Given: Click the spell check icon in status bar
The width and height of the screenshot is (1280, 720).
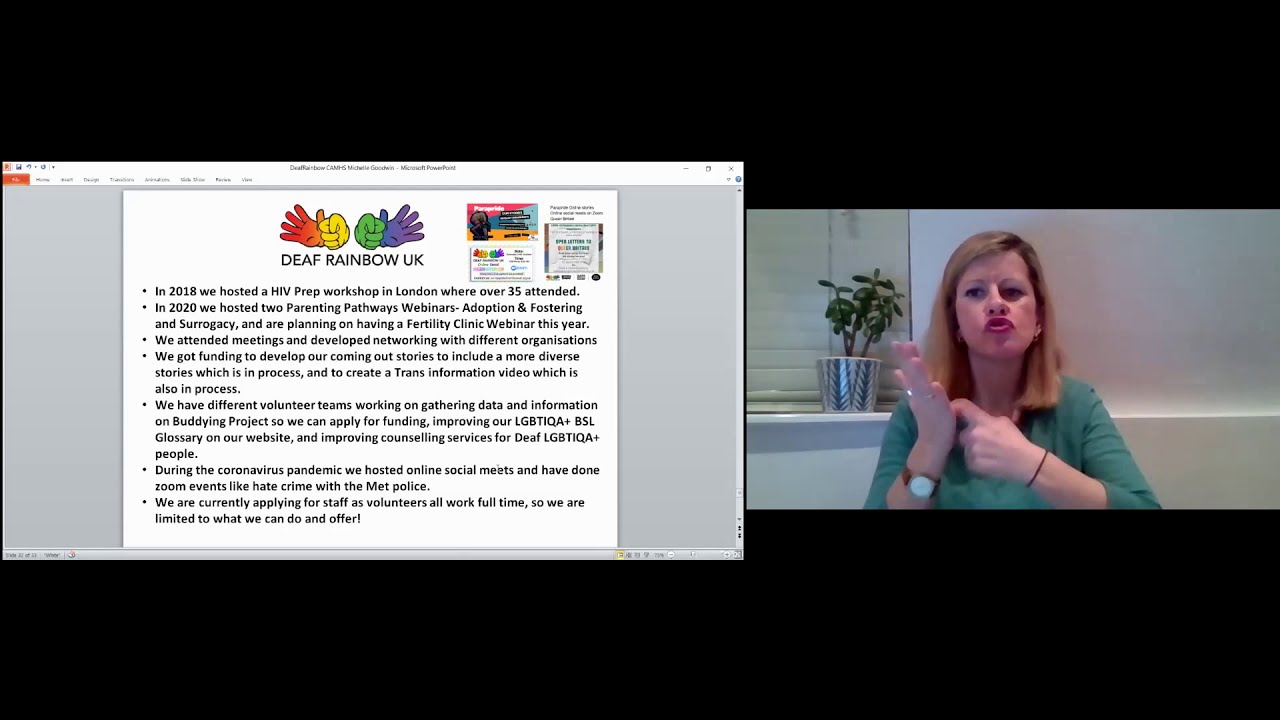Looking at the screenshot, I should [71, 555].
